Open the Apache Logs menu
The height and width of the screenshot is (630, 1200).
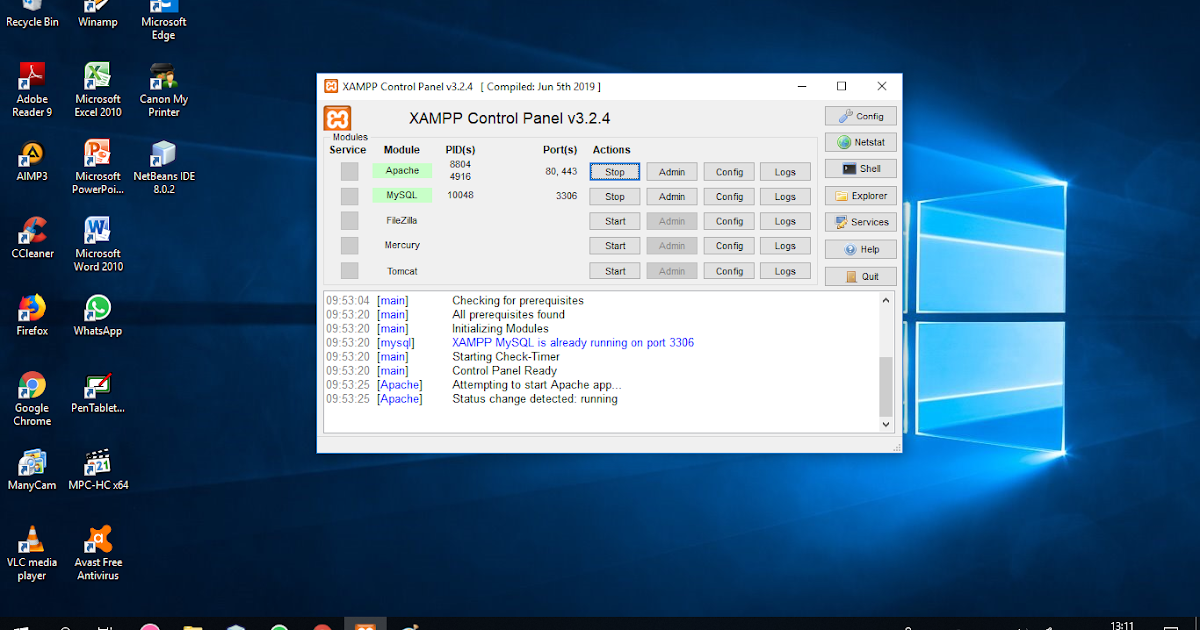click(x=785, y=172)
